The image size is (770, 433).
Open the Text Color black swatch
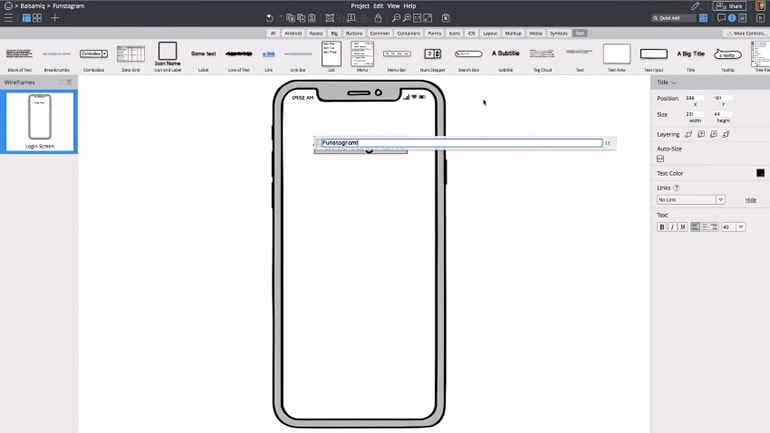click(x=760, y=173)
